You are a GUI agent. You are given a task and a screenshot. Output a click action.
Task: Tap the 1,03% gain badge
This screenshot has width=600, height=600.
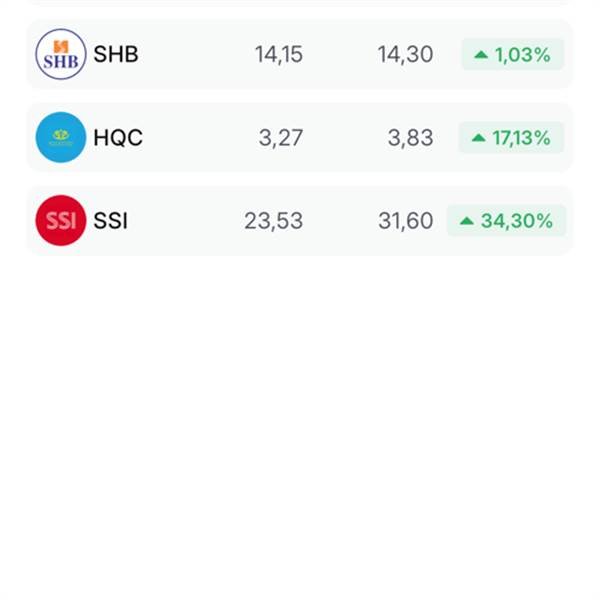tap(513, 54)
